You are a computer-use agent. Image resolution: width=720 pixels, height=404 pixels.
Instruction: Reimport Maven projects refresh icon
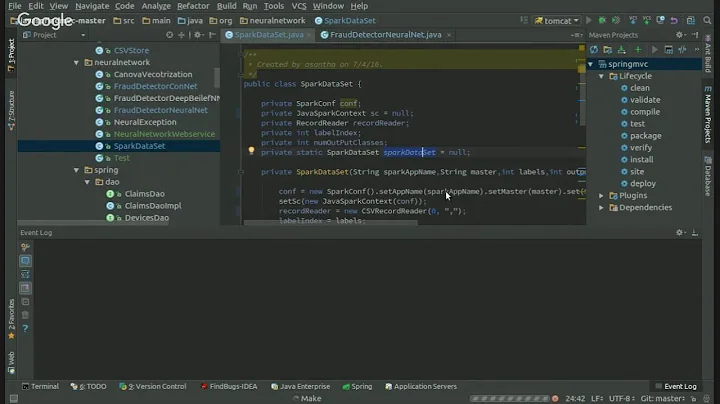(594, 50)
